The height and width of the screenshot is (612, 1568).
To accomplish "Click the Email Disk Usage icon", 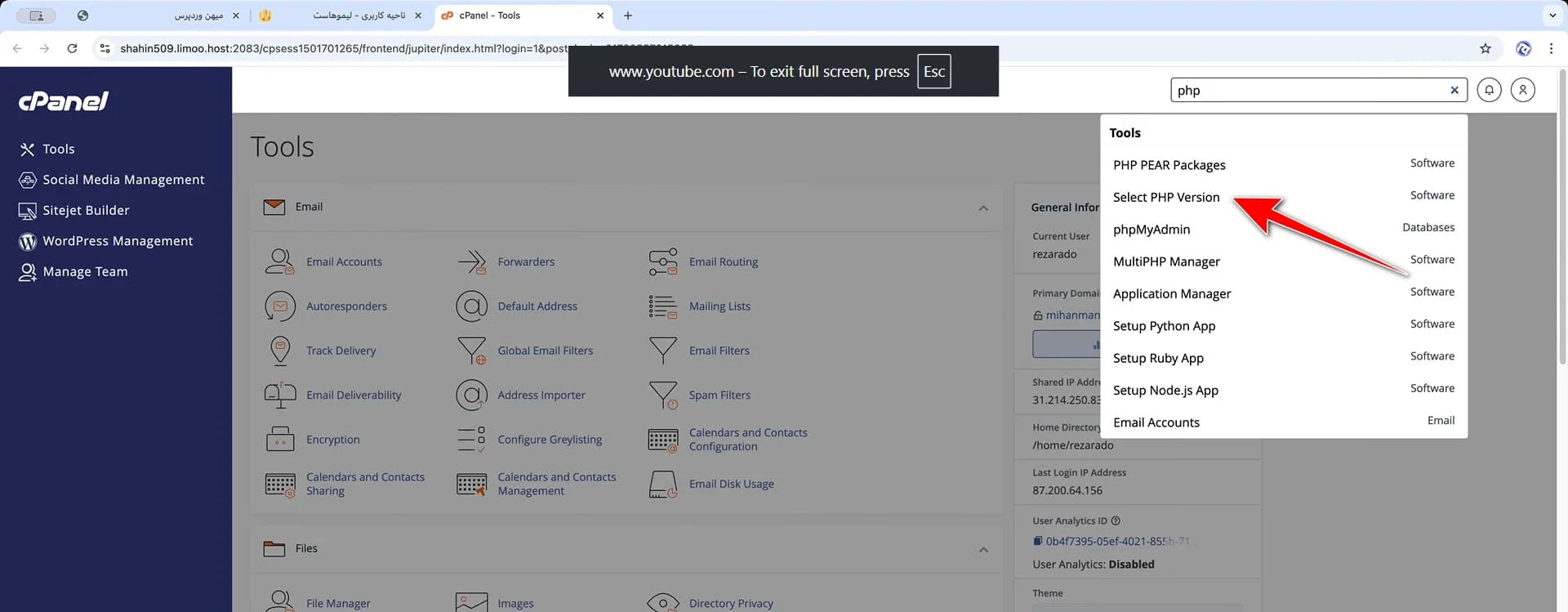I will tap(662, 484).
